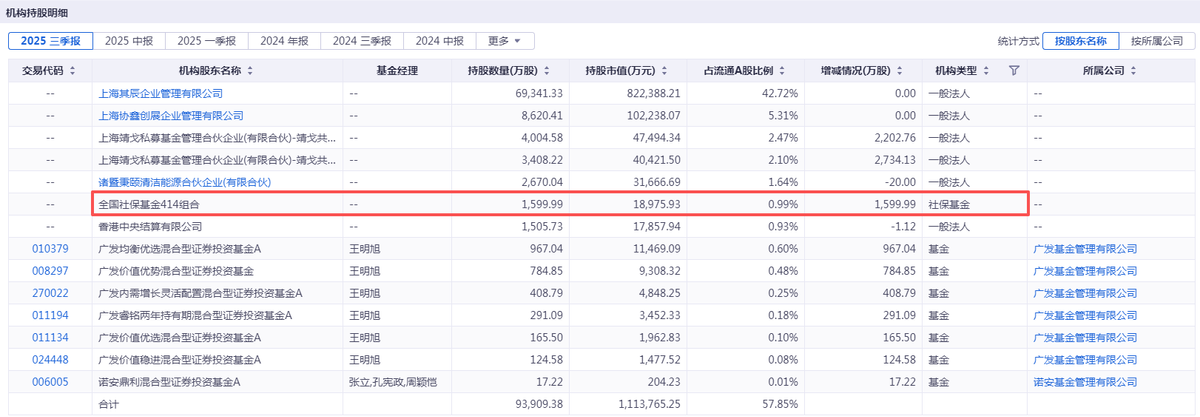Viewport: 1200px width, 417px height.
Task: Expand the 更多 report period dropdown
Action: [505, 41]
